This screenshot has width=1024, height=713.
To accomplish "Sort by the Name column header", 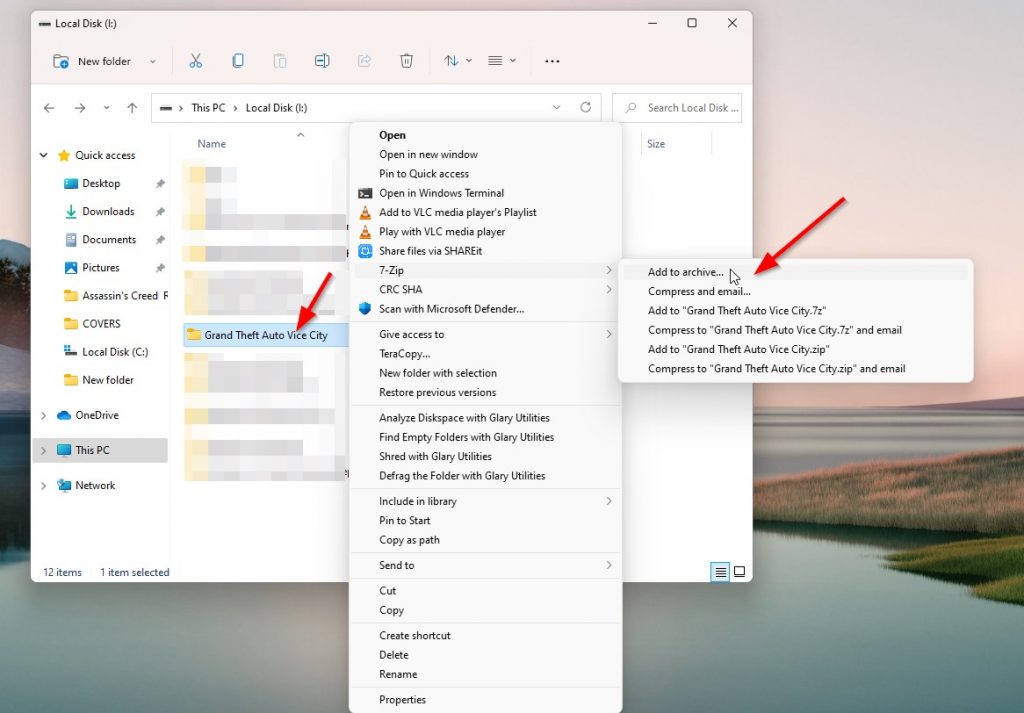I will tap(212, 144).
